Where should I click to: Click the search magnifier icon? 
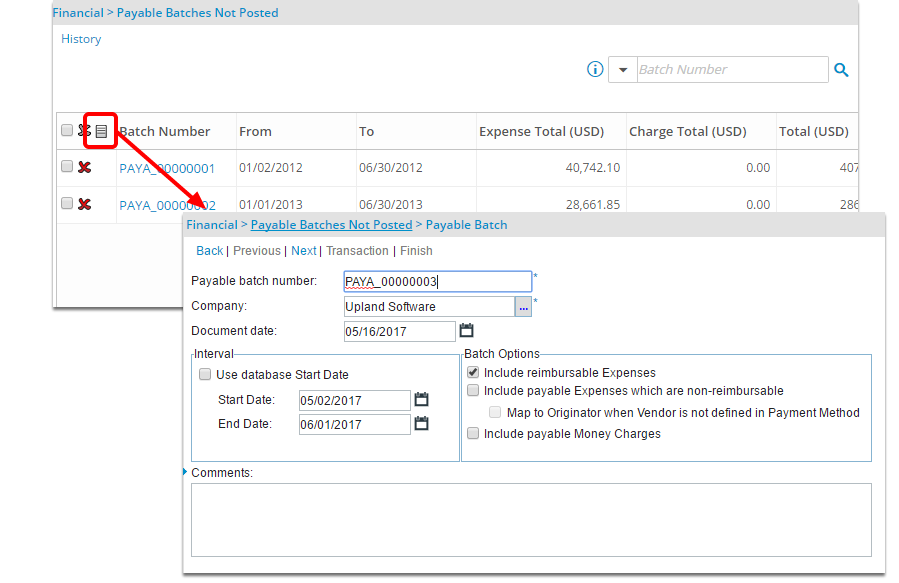point(842,70)
